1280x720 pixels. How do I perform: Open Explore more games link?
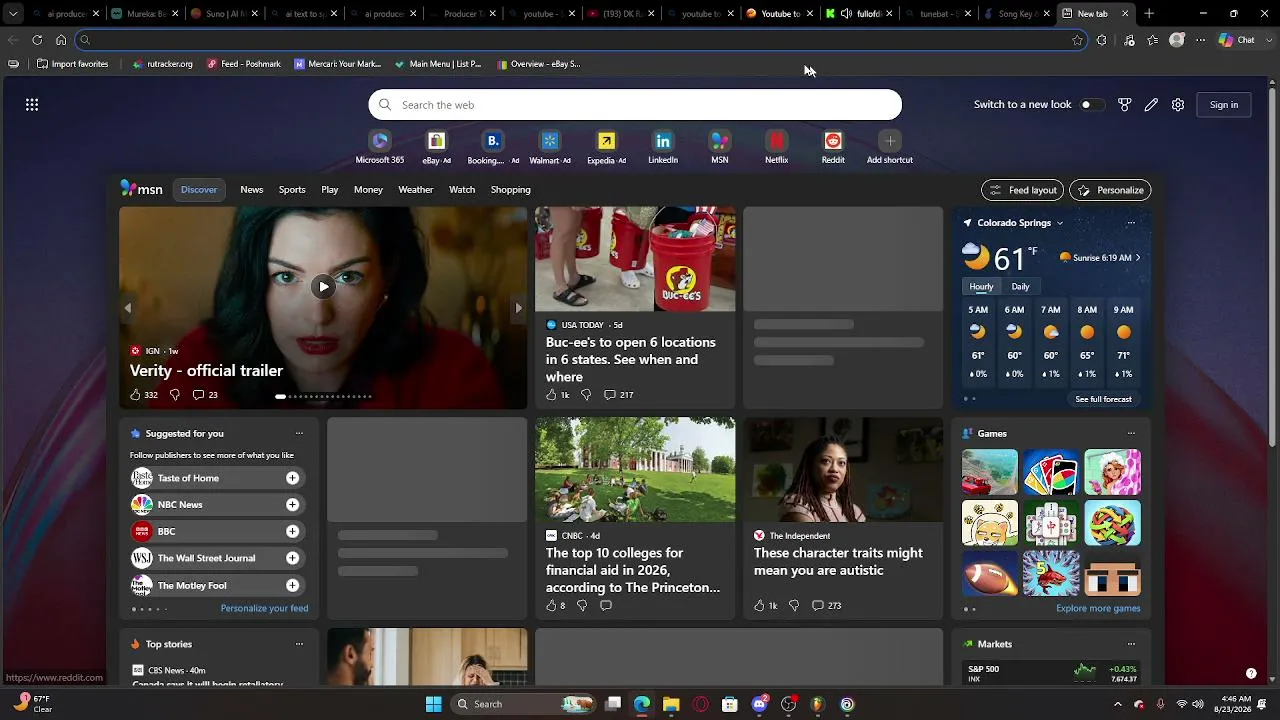click(1098, 608)
